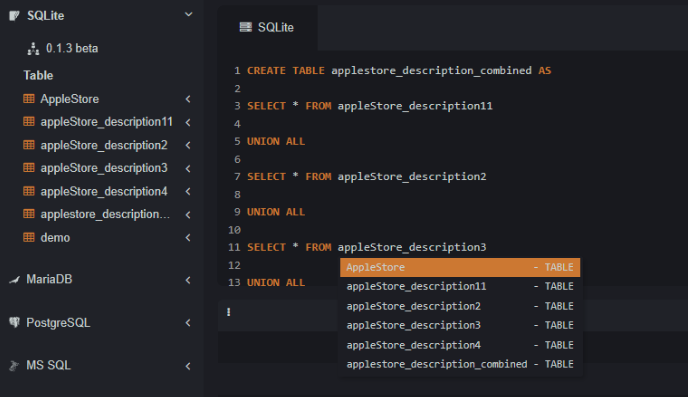
Task: Click appleStore_description3 in editor line 11
Action: (x=412, y=247)
